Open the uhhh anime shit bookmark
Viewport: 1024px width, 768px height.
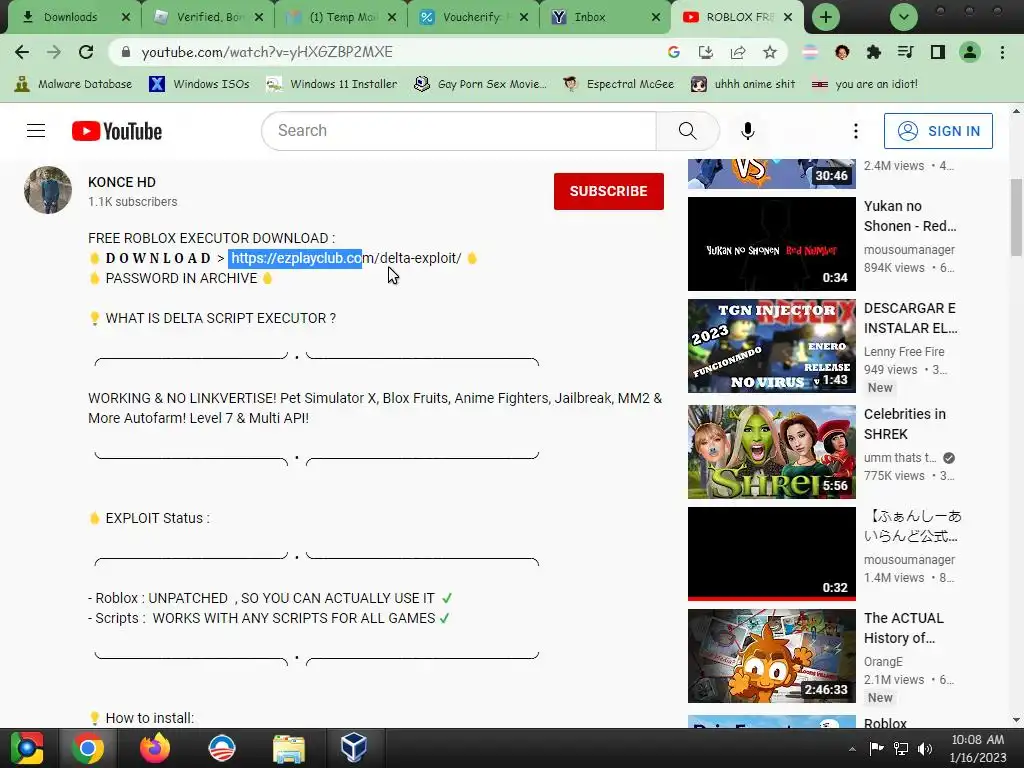pyautogui.click(x=743, y=84)
